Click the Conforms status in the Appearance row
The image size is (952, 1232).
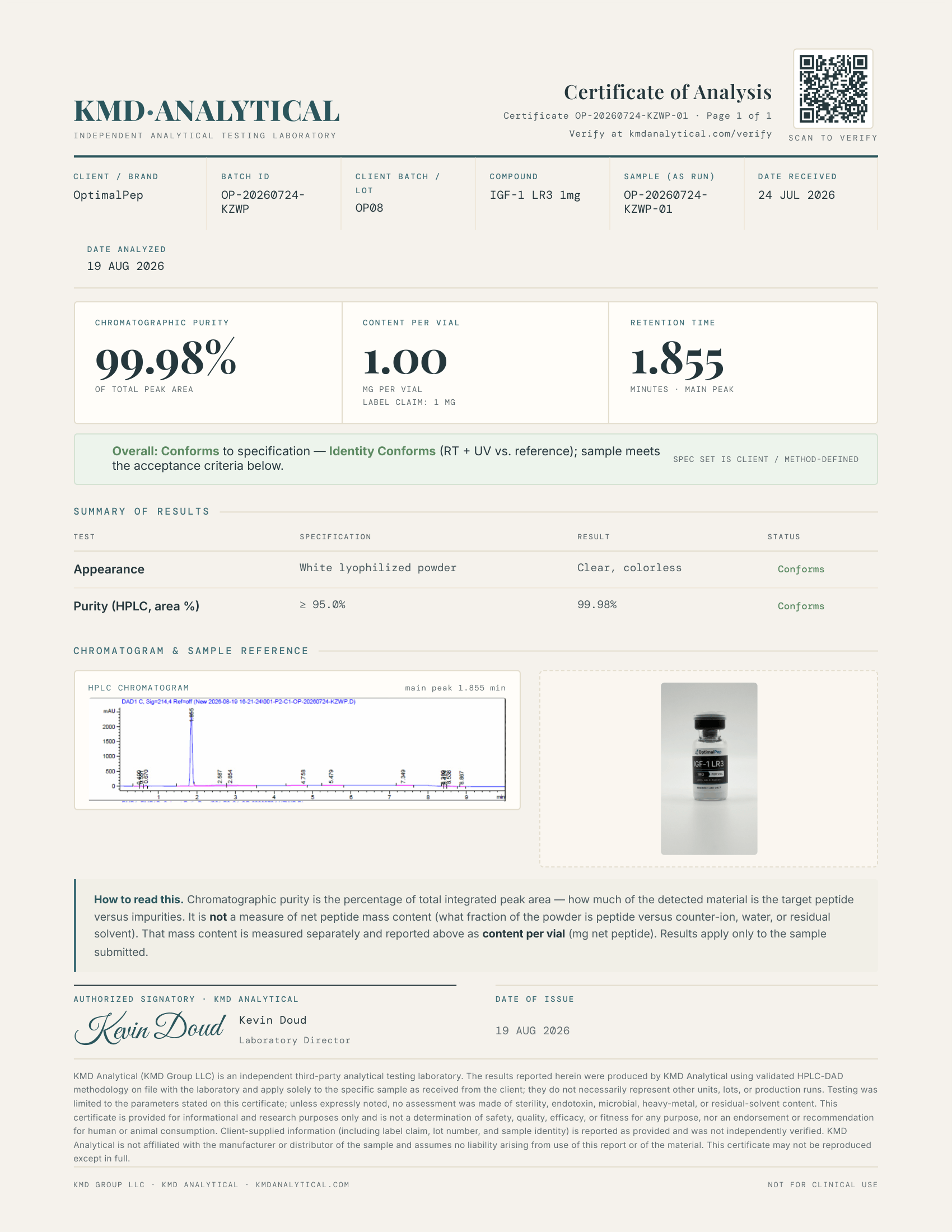[x=801, y=569]
